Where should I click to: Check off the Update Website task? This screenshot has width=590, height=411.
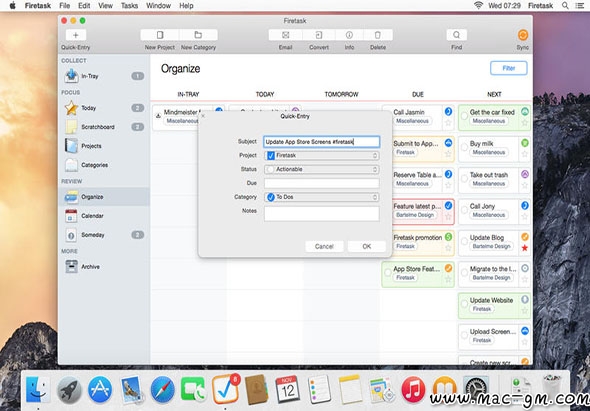(465, 304)
